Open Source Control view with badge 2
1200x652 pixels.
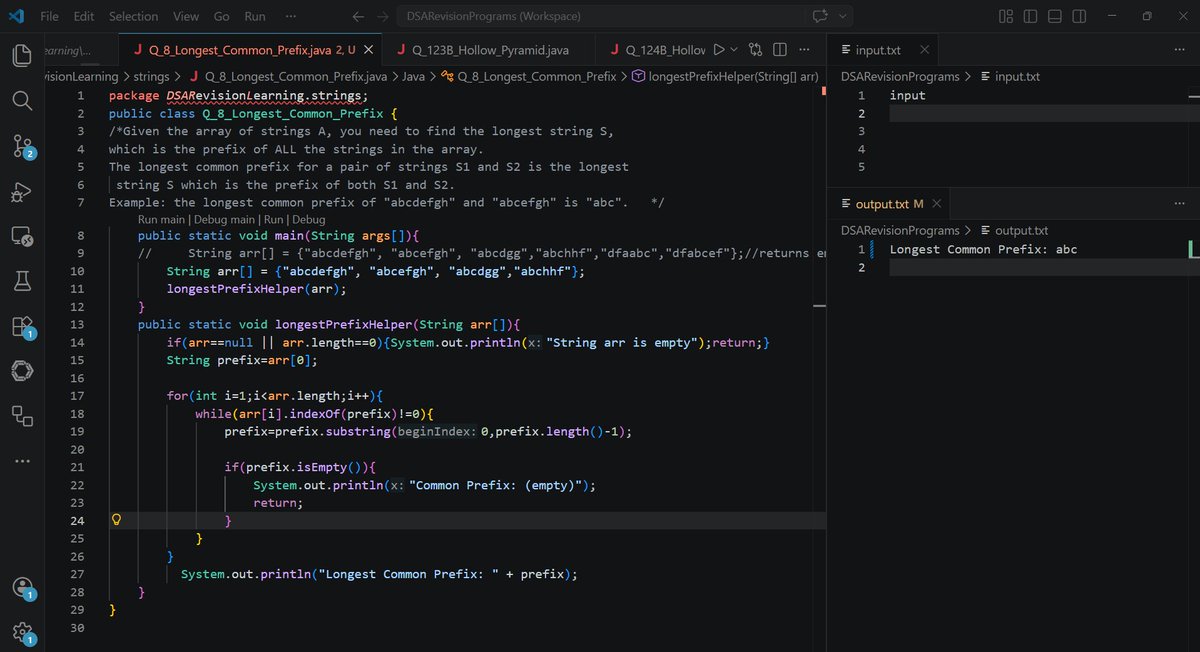tap(22, 147)
